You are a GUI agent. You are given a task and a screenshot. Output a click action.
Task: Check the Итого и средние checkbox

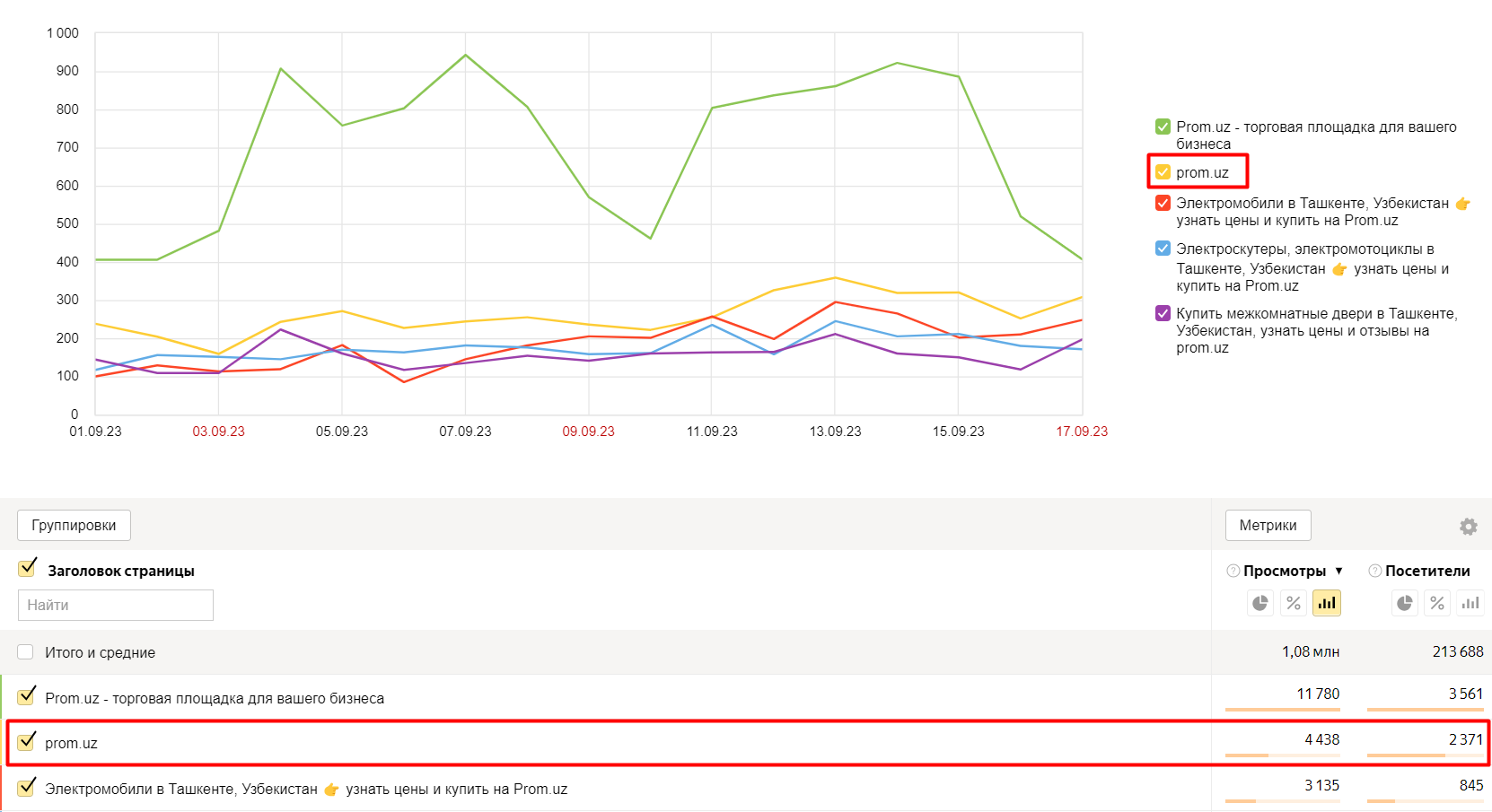(x=25, y=652)
